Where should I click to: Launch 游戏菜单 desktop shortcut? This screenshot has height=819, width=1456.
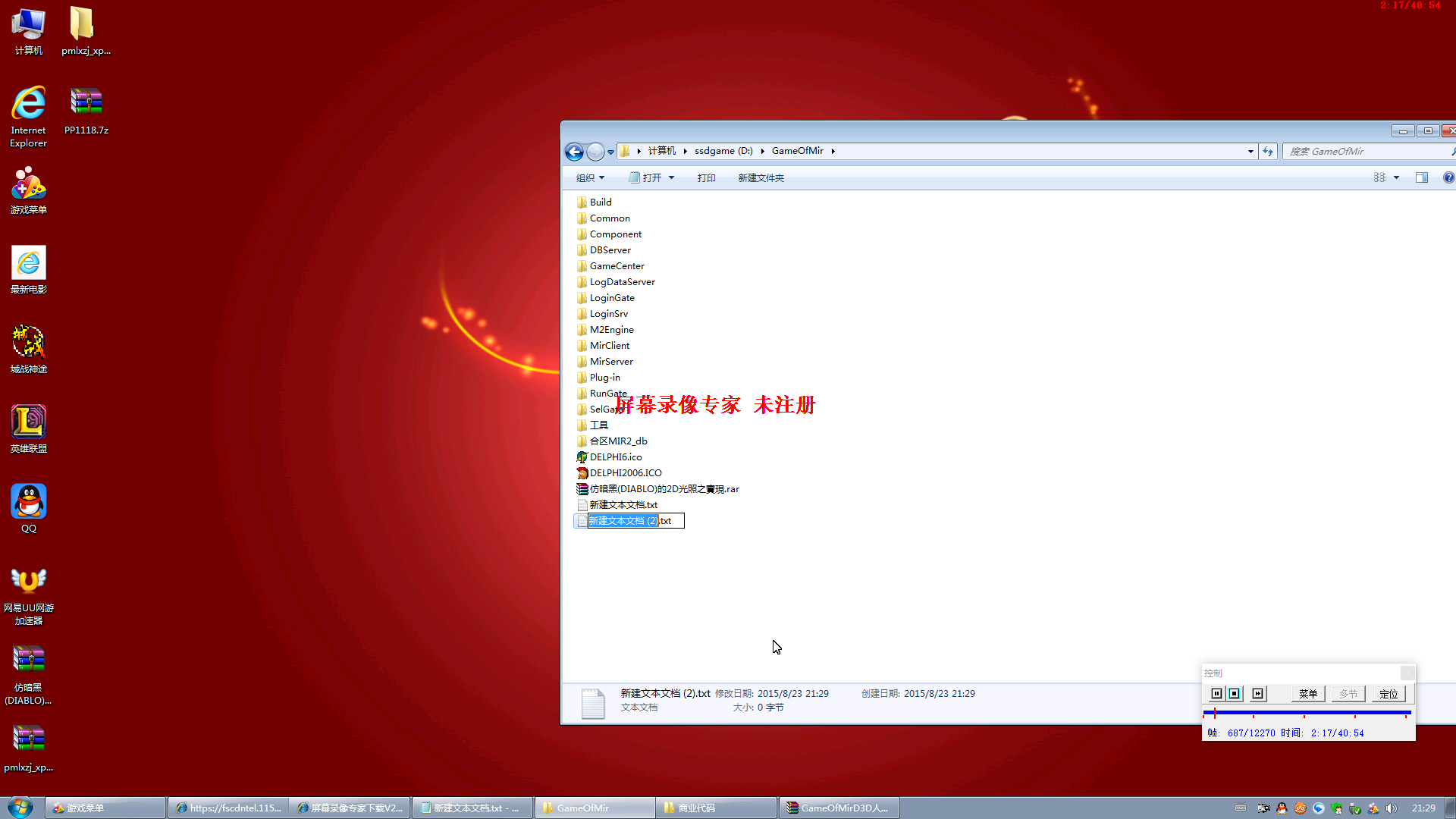pyautogui.click(x=29, y=190)
